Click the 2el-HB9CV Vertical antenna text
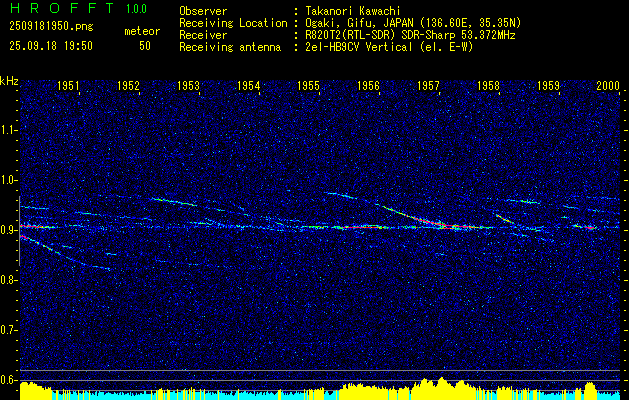The height and width of the screenshot is (400, 629). (389, 47)
